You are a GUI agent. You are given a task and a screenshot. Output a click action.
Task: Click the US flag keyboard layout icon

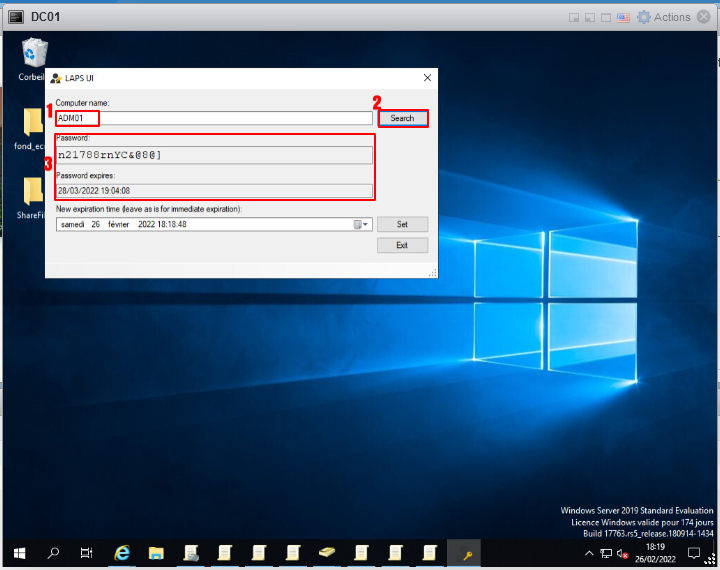[623, 17]
